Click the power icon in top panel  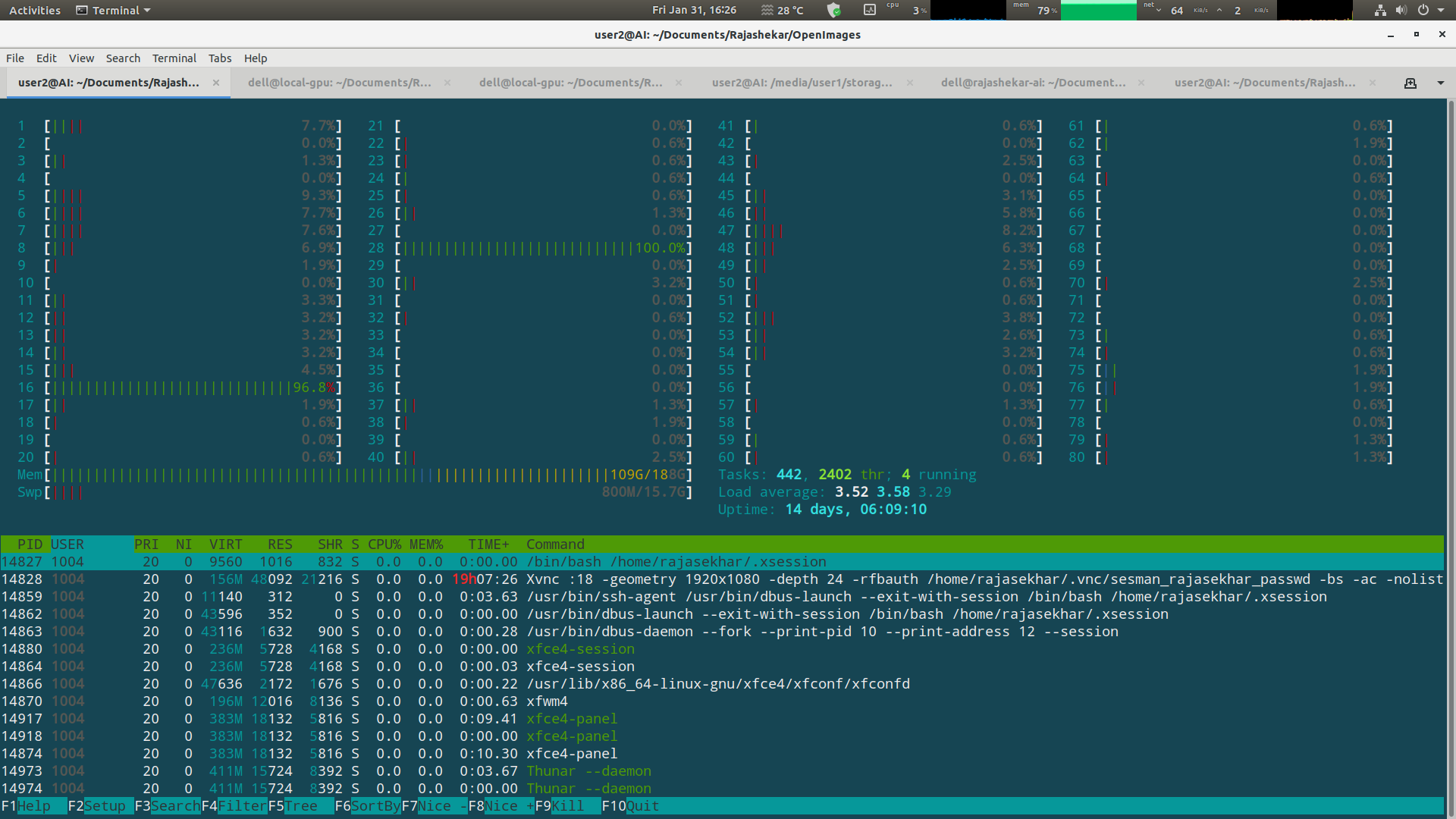tap(1424, 10)
